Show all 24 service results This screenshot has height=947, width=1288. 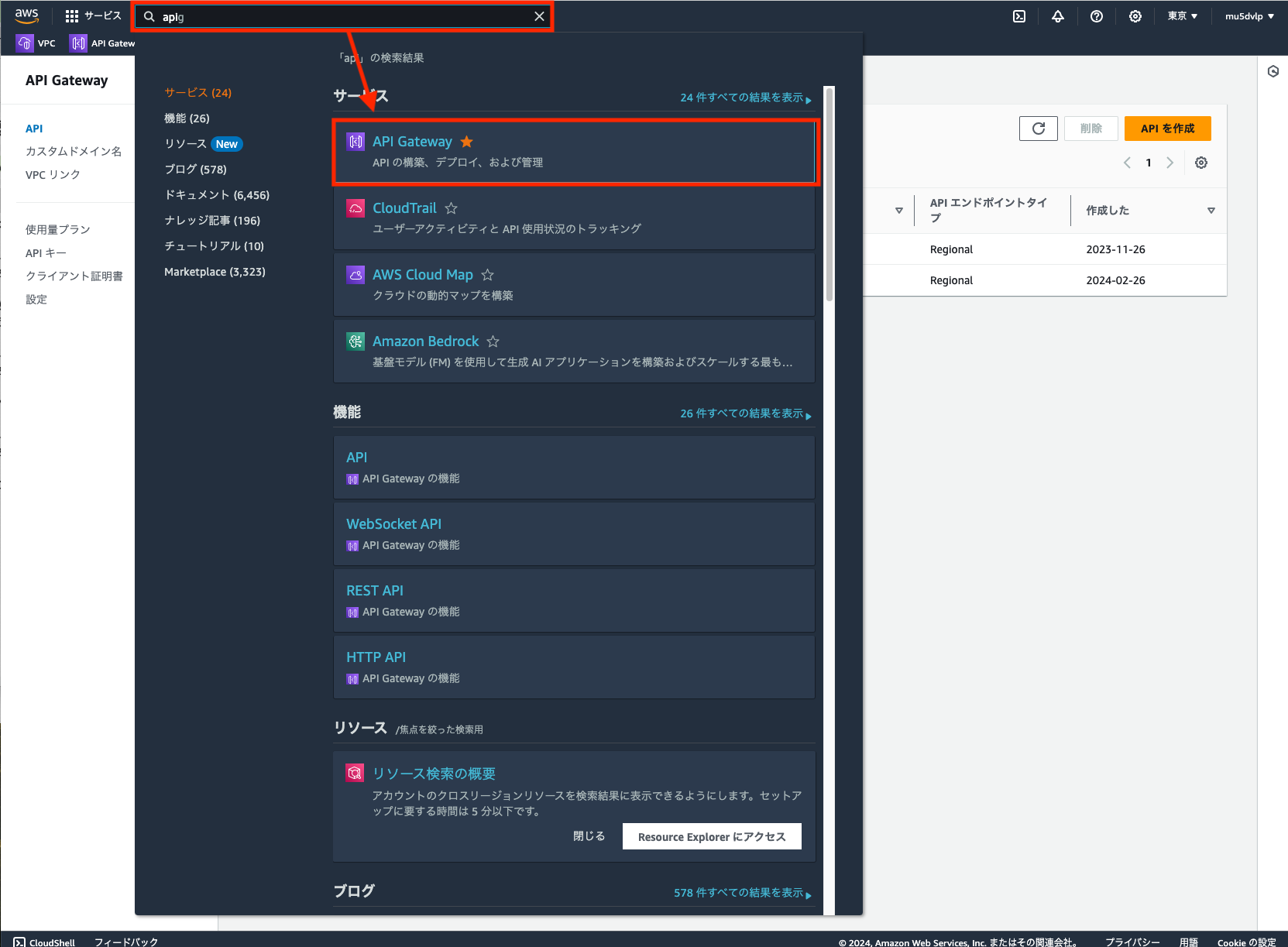click(x=746, y=98)
